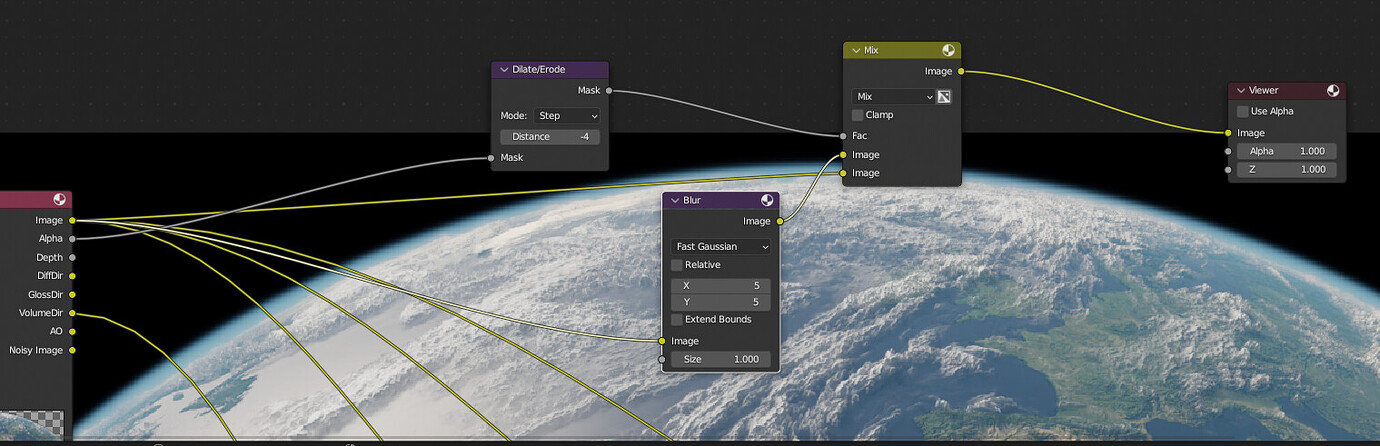Click the Blur Size 1.000 field
The width and height of the screenshot is (1380, 446).
tap(721, 359)
